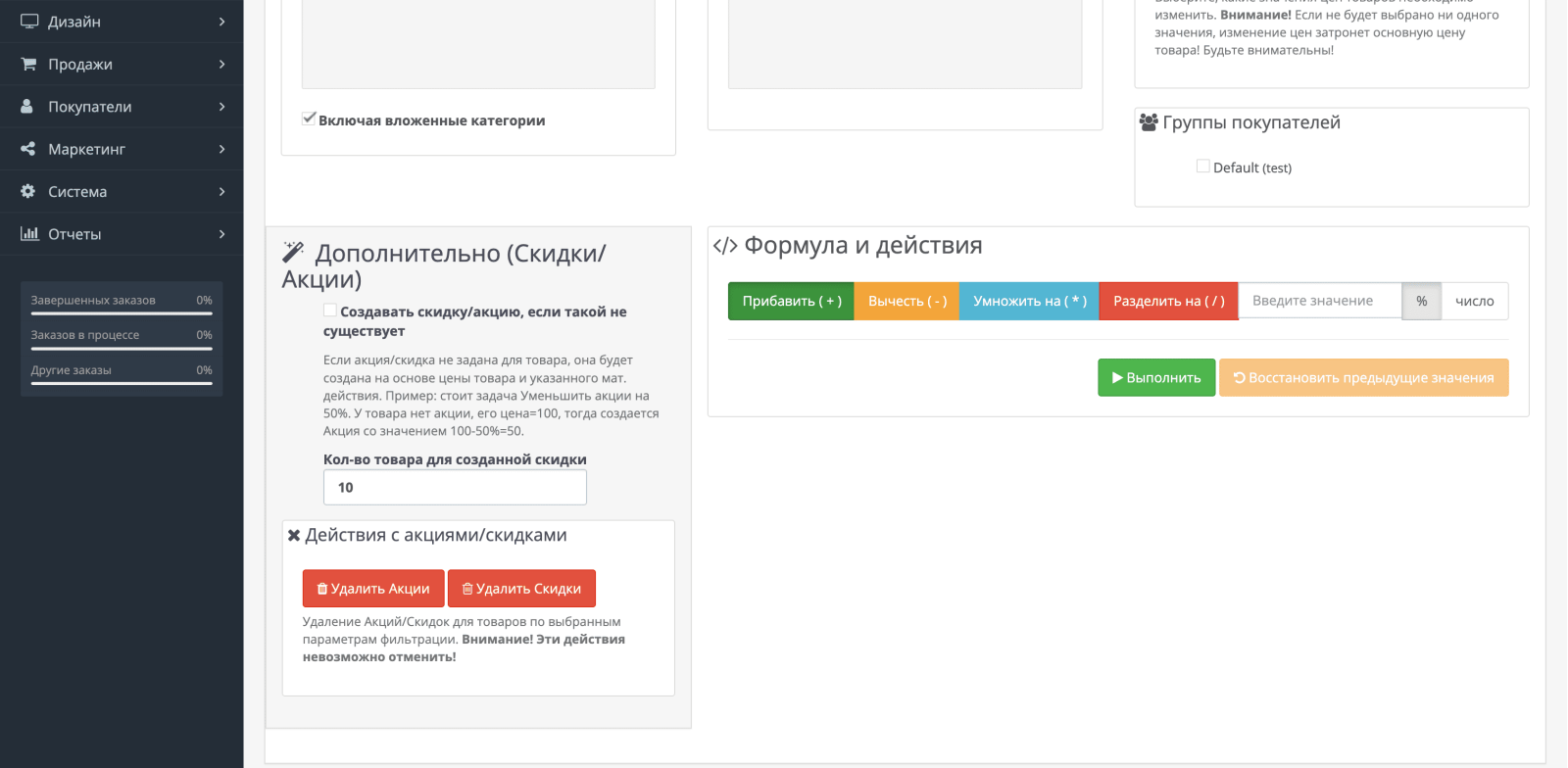Run the formula with Выполнить button
1568x768 pixels.
pos(1156,377)
